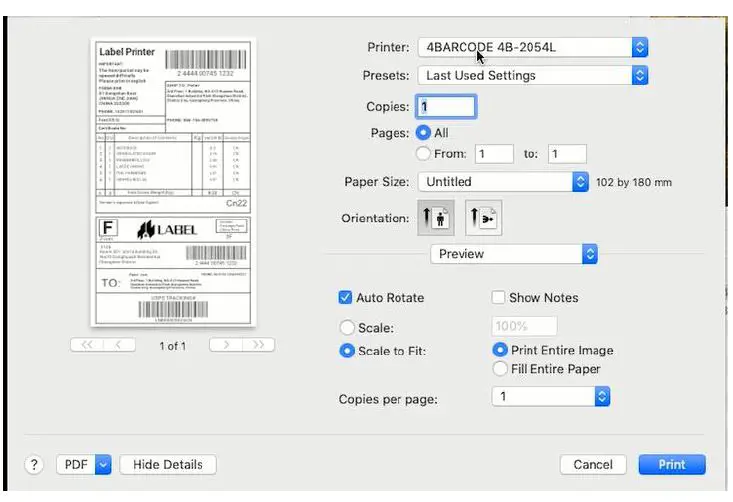Screen dimensions: 733x502
Task: Enable the Show Notes checkbox
Action: coord(498,297)
